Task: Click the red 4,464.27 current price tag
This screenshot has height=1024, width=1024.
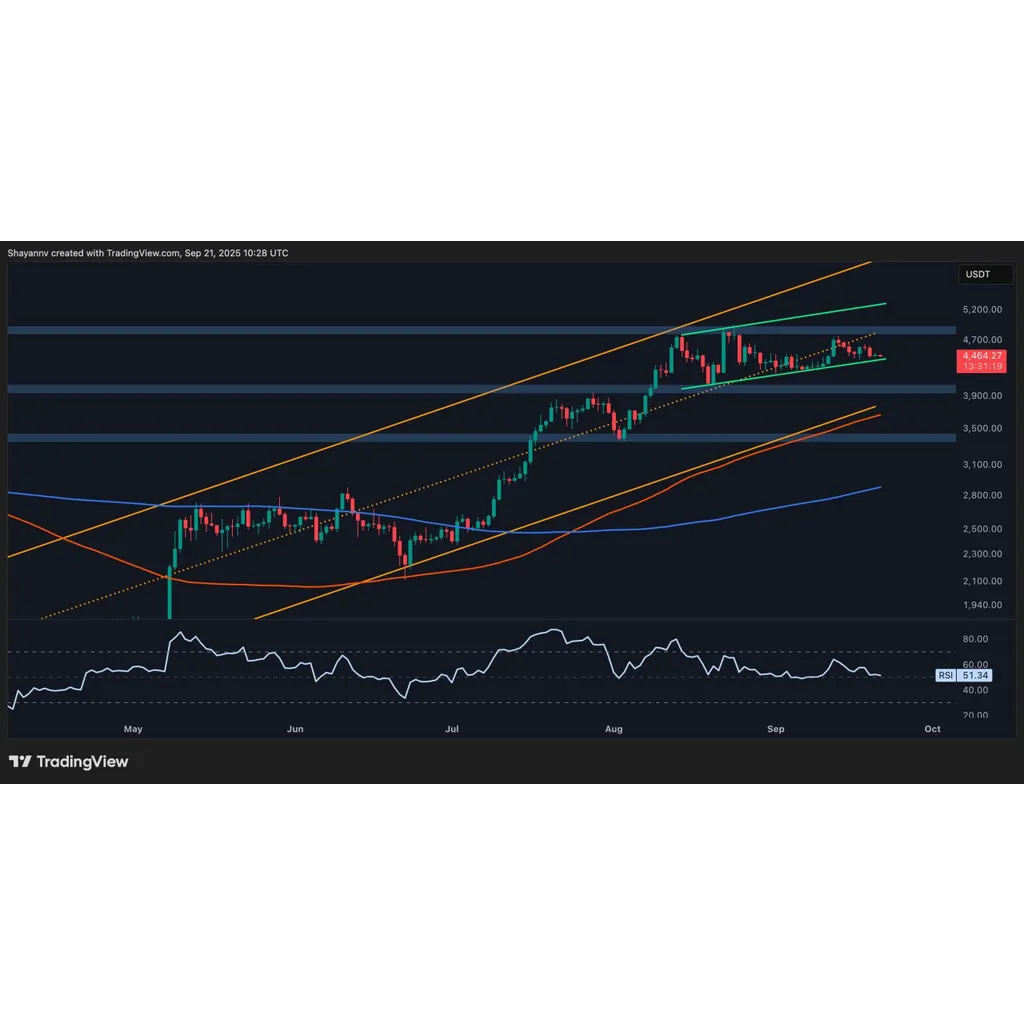Action: [982, 355]
